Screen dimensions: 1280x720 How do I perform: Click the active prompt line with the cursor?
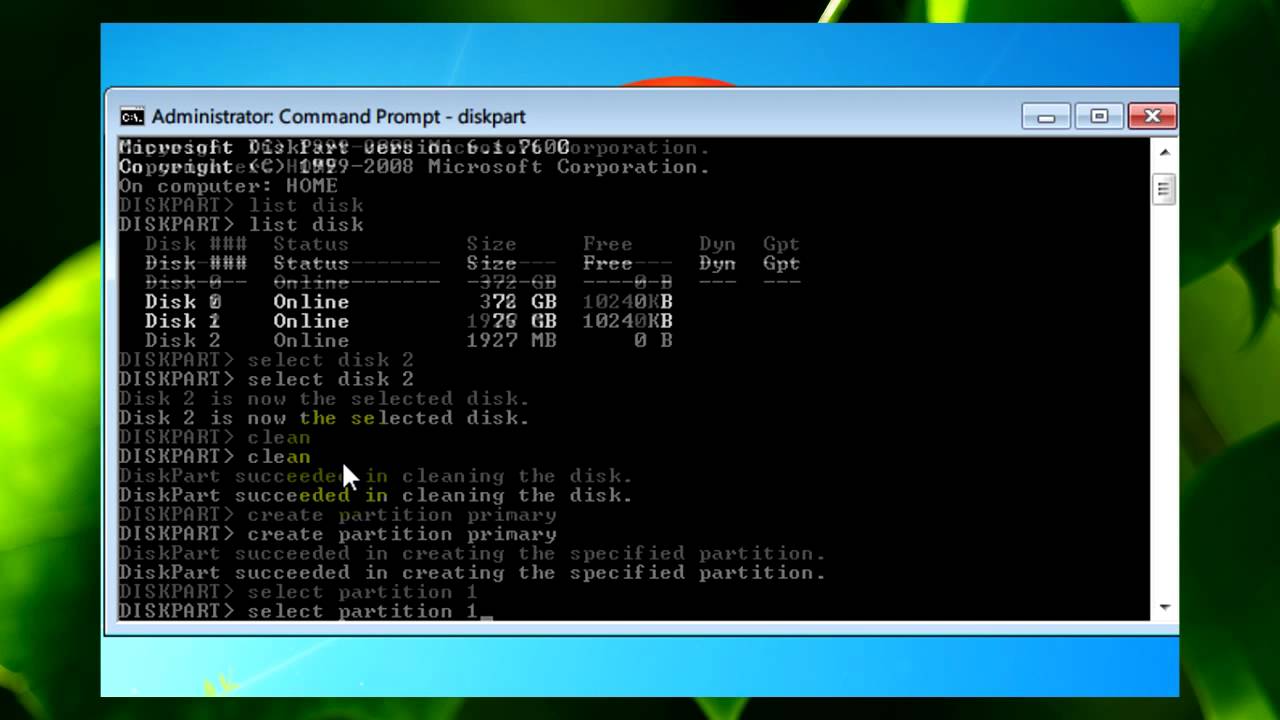click(306, 611)
